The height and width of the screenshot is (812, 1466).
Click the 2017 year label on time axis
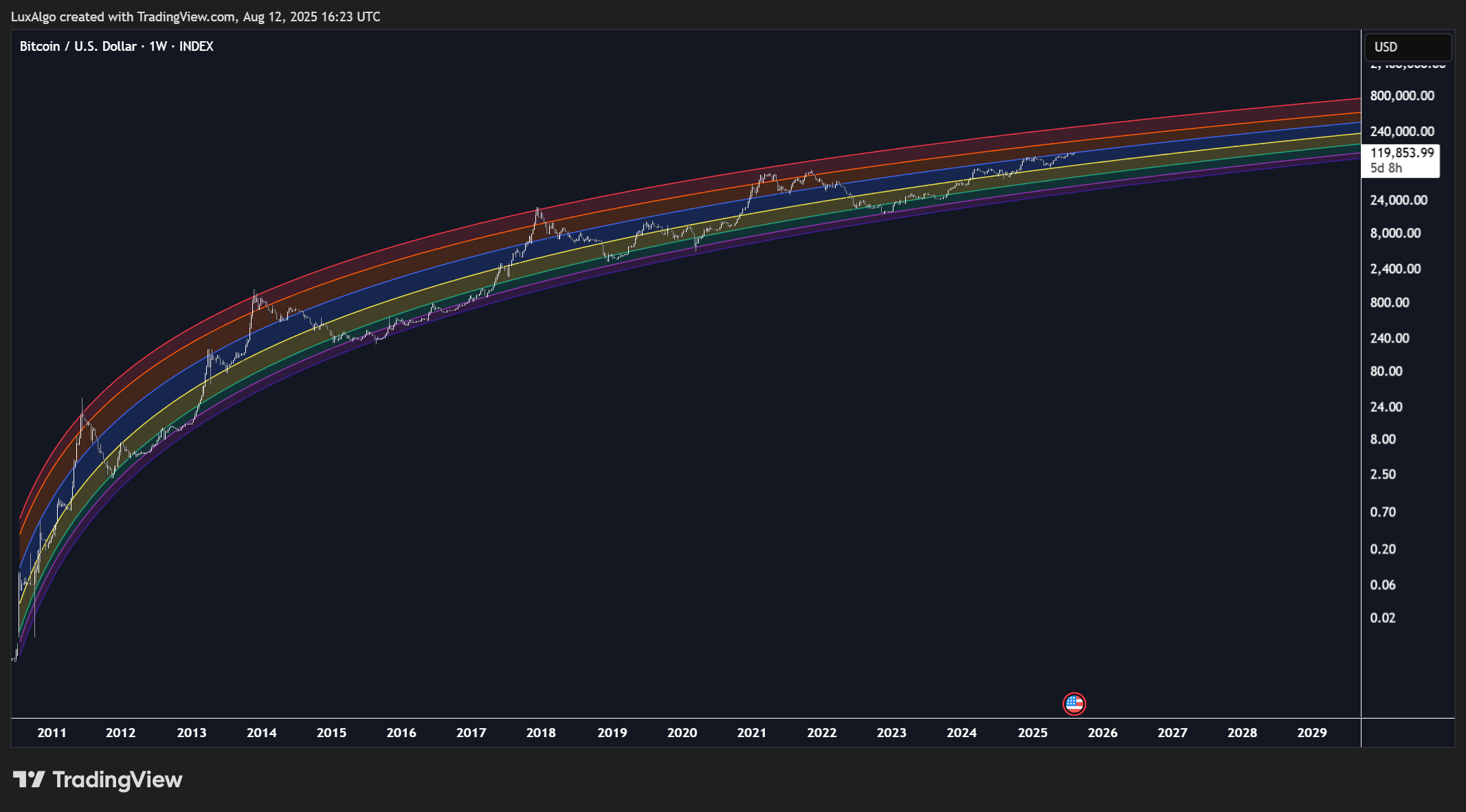[x=471, y=732]
